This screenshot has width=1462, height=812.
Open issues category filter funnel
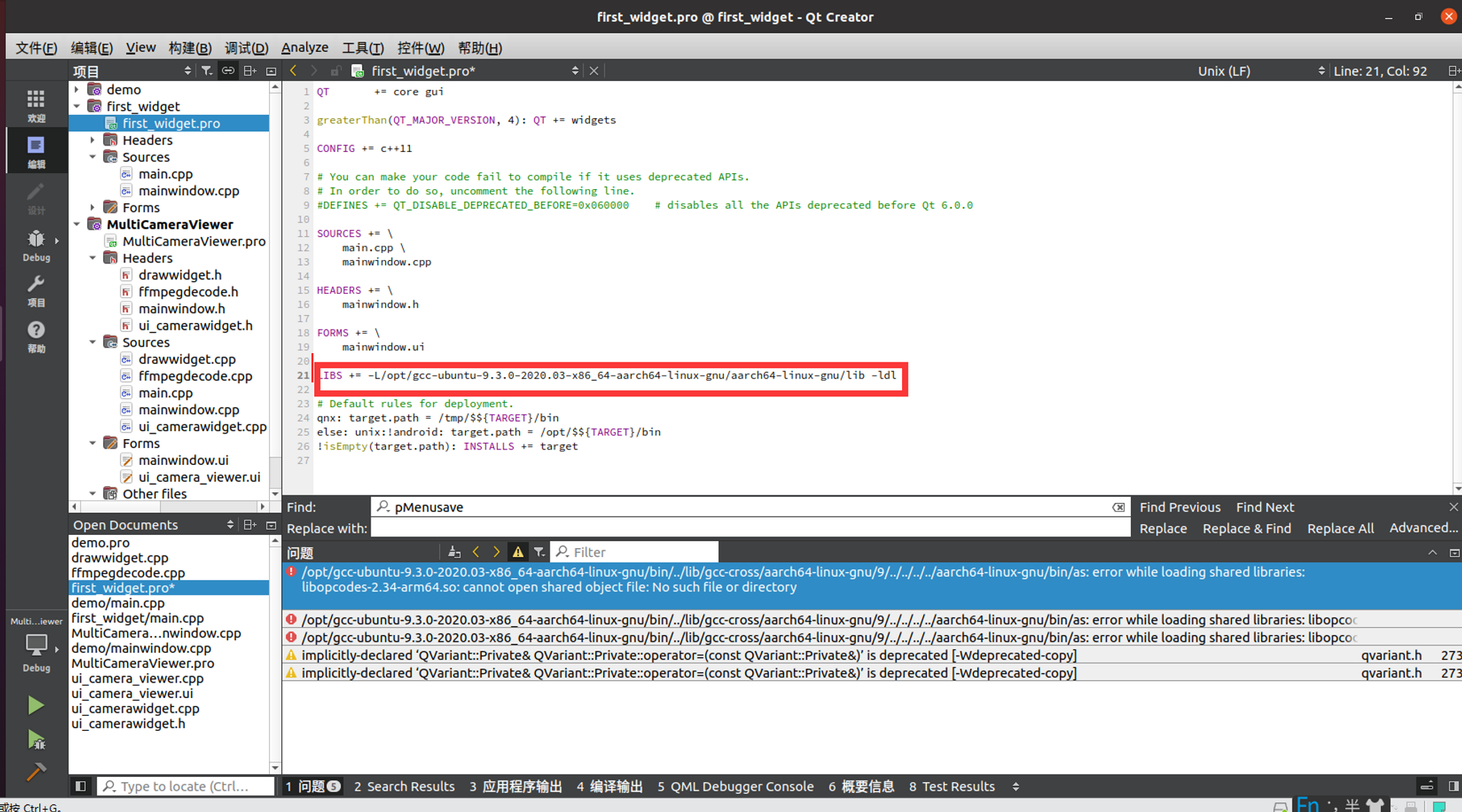pos(539,552)
